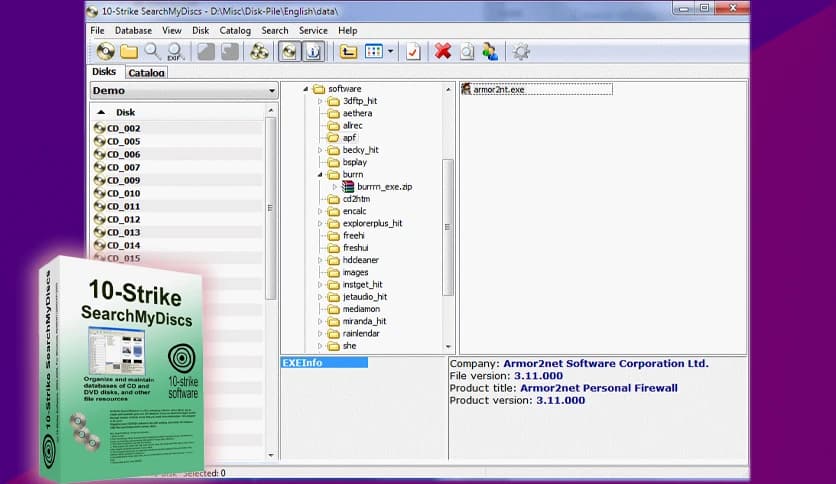This screenshot has width=836, height=484.
Task: Select disk CD_012
Action: (x=123, y=219)
